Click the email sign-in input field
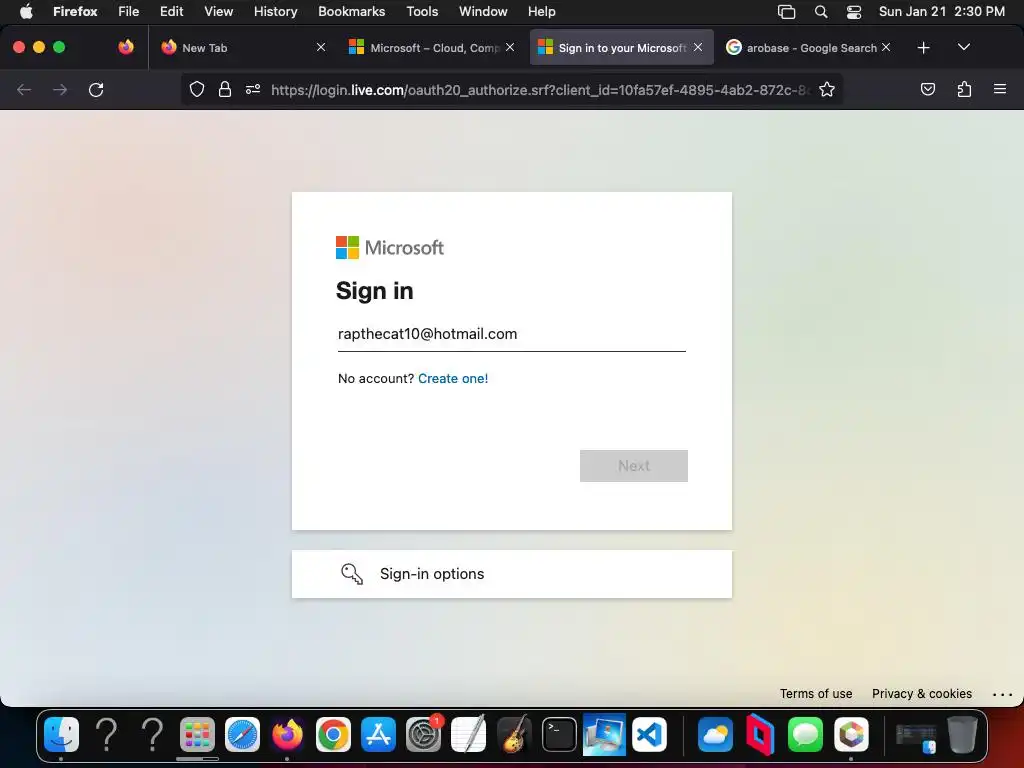Viewport: 1024px width, 768px height. pos(511,334)
